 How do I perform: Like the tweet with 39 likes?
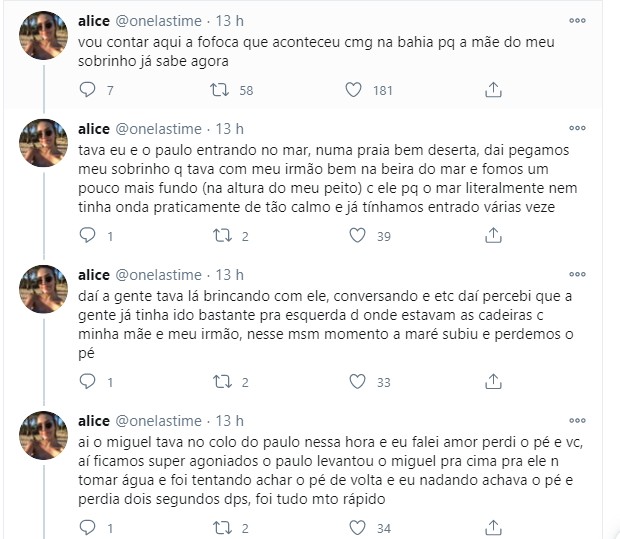(x=353, y=236)
